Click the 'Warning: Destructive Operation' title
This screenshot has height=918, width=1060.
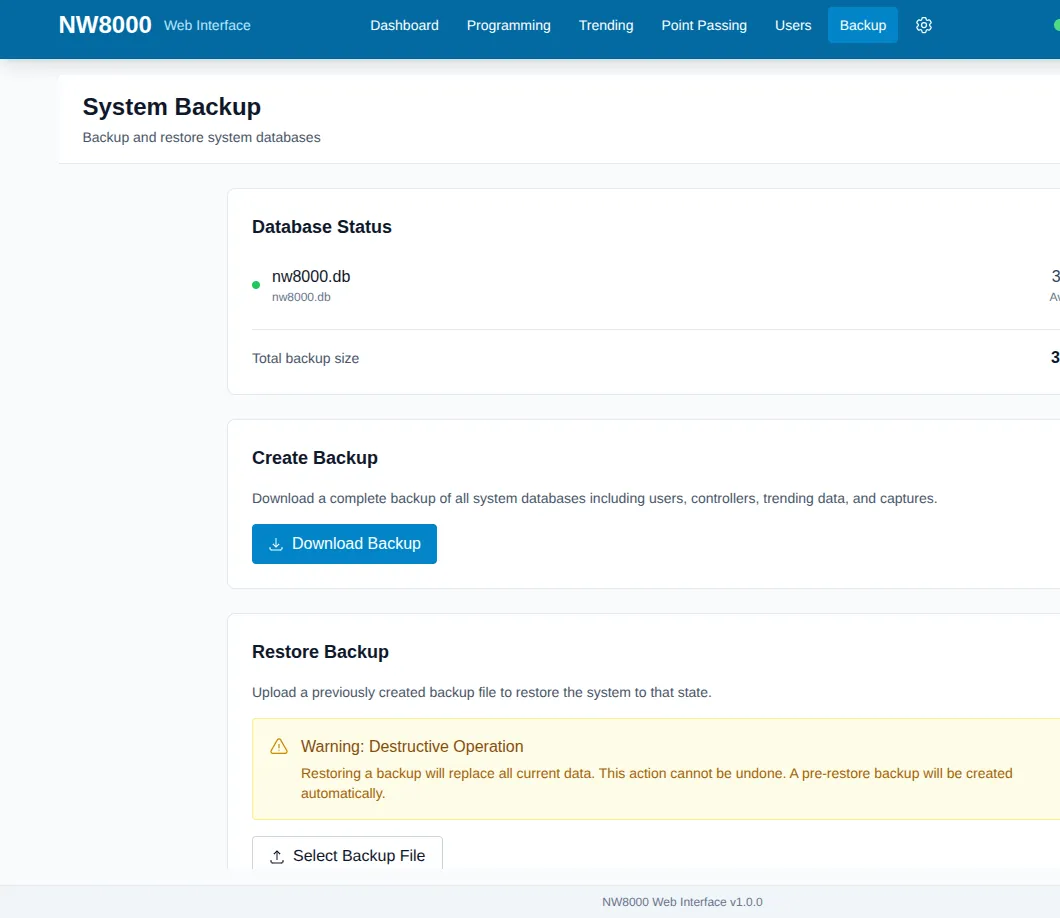click(412, 746)
